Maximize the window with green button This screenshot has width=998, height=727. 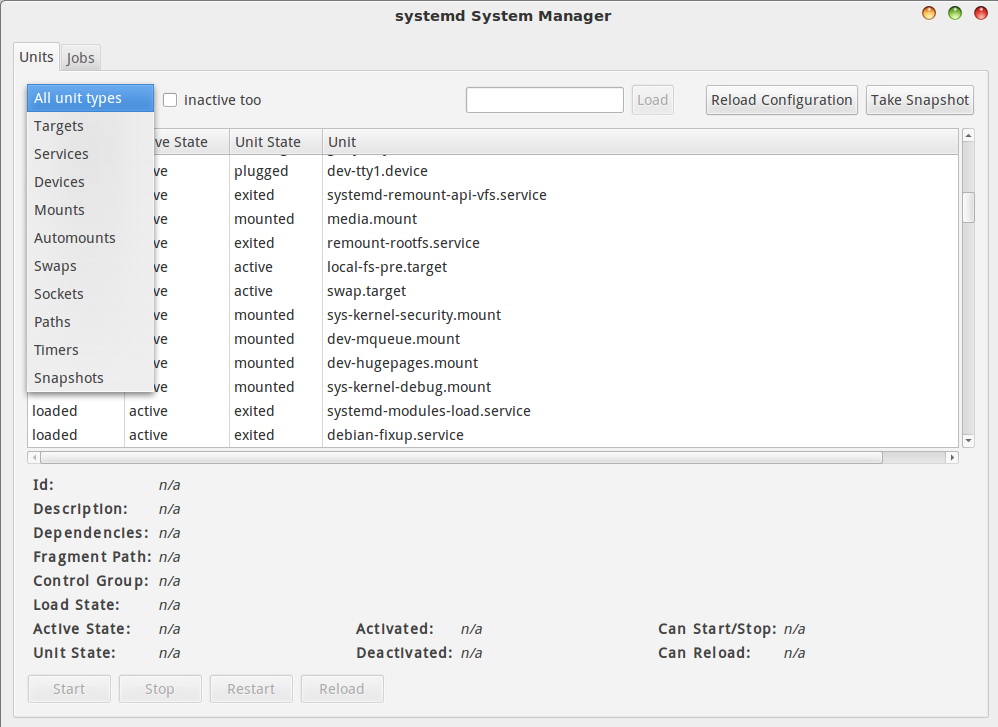tap(955, 13)
